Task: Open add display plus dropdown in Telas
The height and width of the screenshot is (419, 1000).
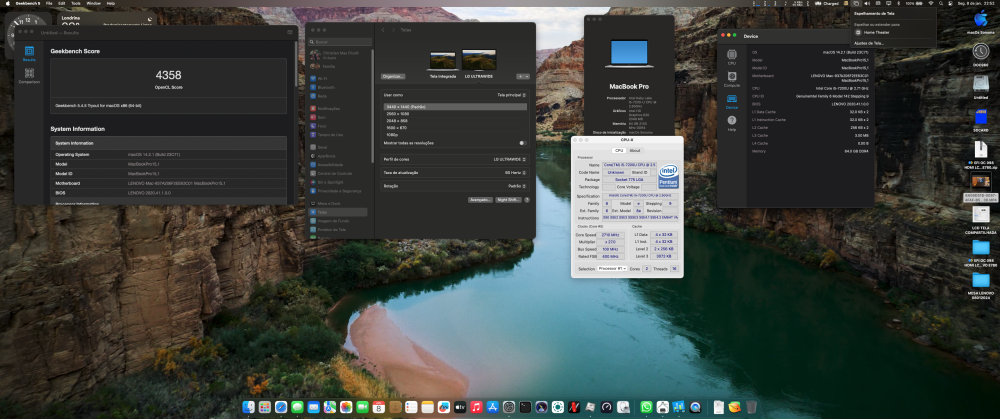Action: (x=523, y=76)
